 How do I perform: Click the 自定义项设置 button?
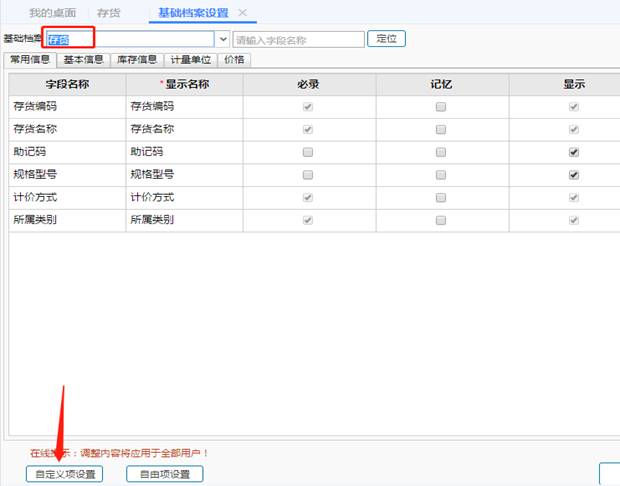(x=64, y=474)
